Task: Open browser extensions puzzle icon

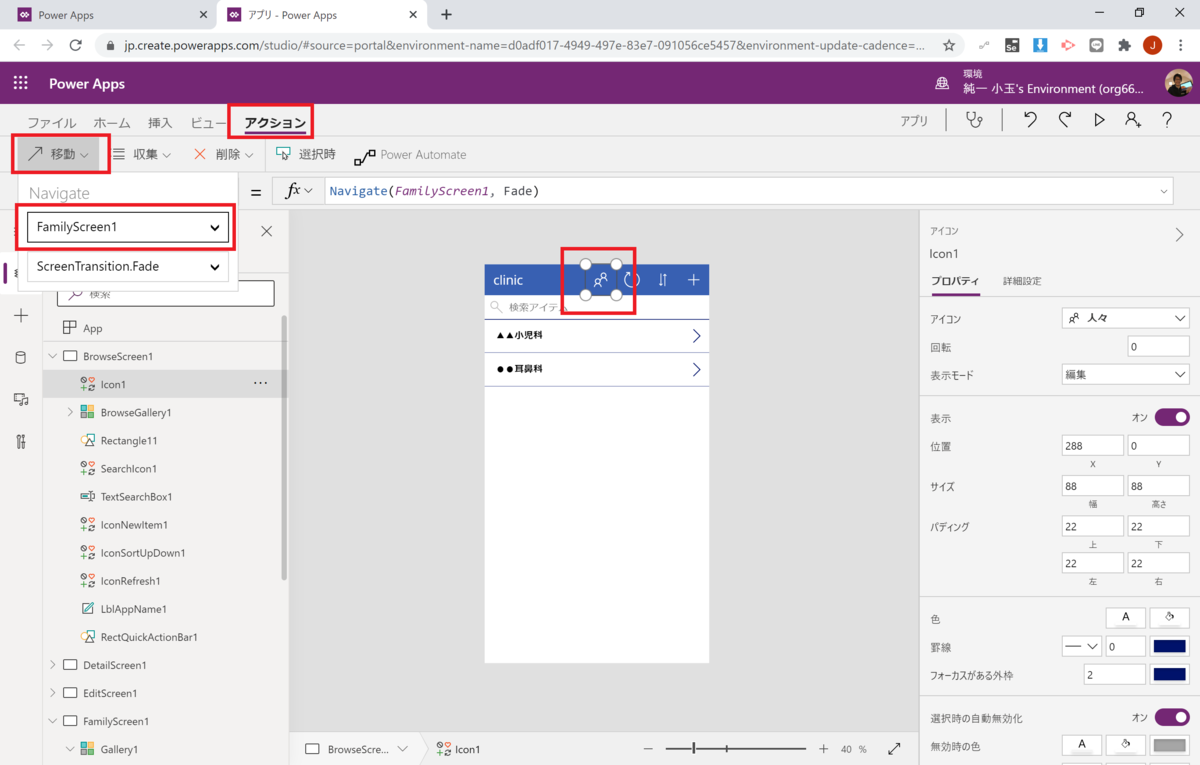Action: 1124,45
